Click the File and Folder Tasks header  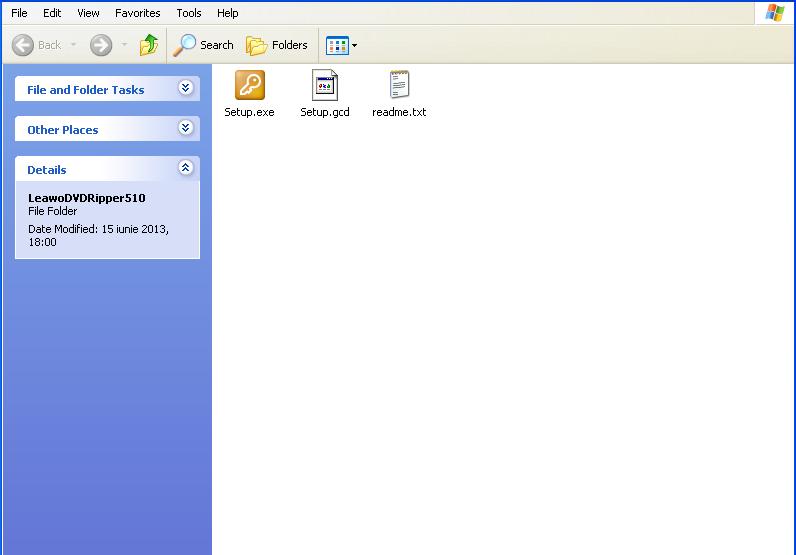click(x=108, y=89)
